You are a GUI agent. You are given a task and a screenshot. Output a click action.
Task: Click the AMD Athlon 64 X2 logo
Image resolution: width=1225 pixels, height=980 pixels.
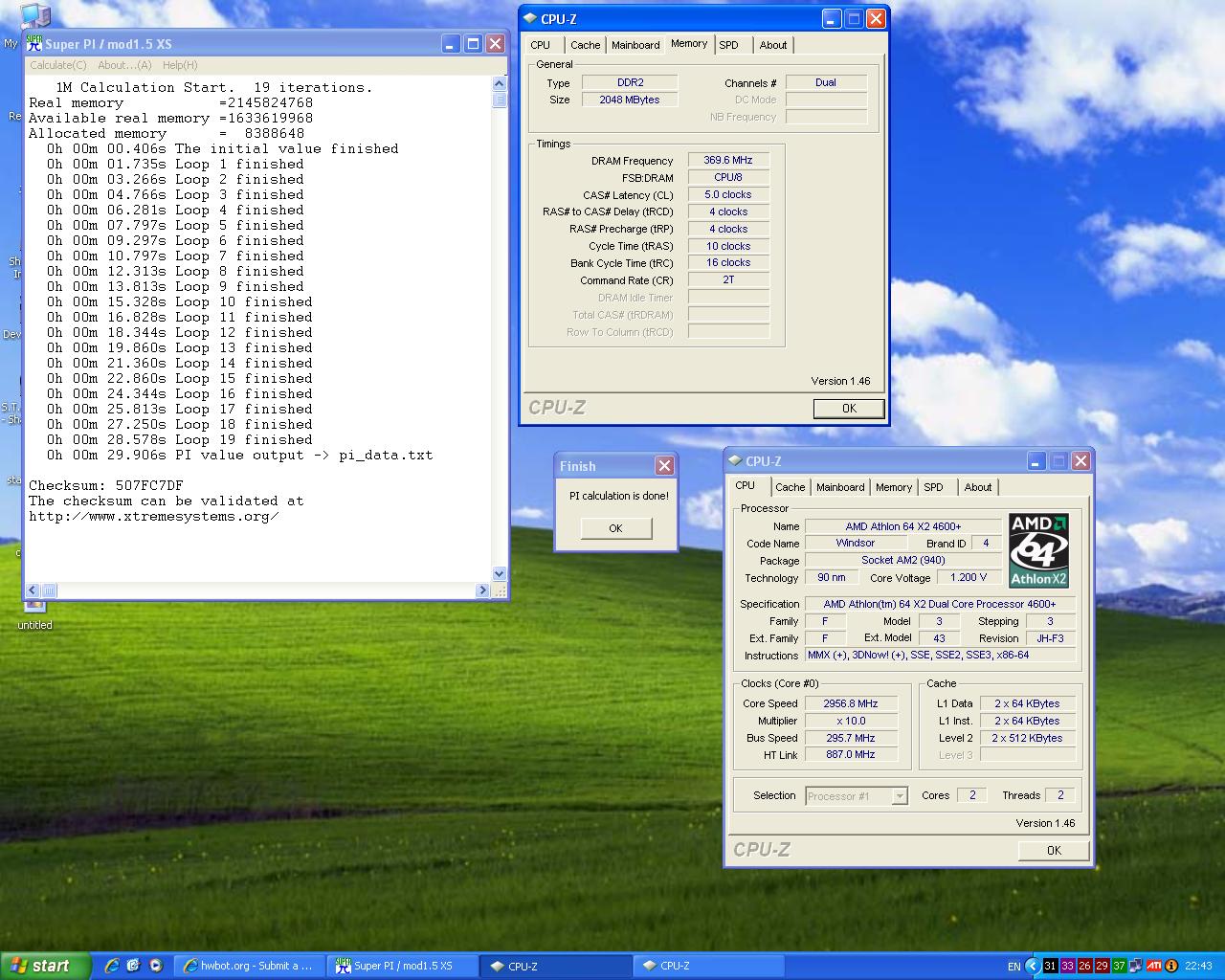1038,550
